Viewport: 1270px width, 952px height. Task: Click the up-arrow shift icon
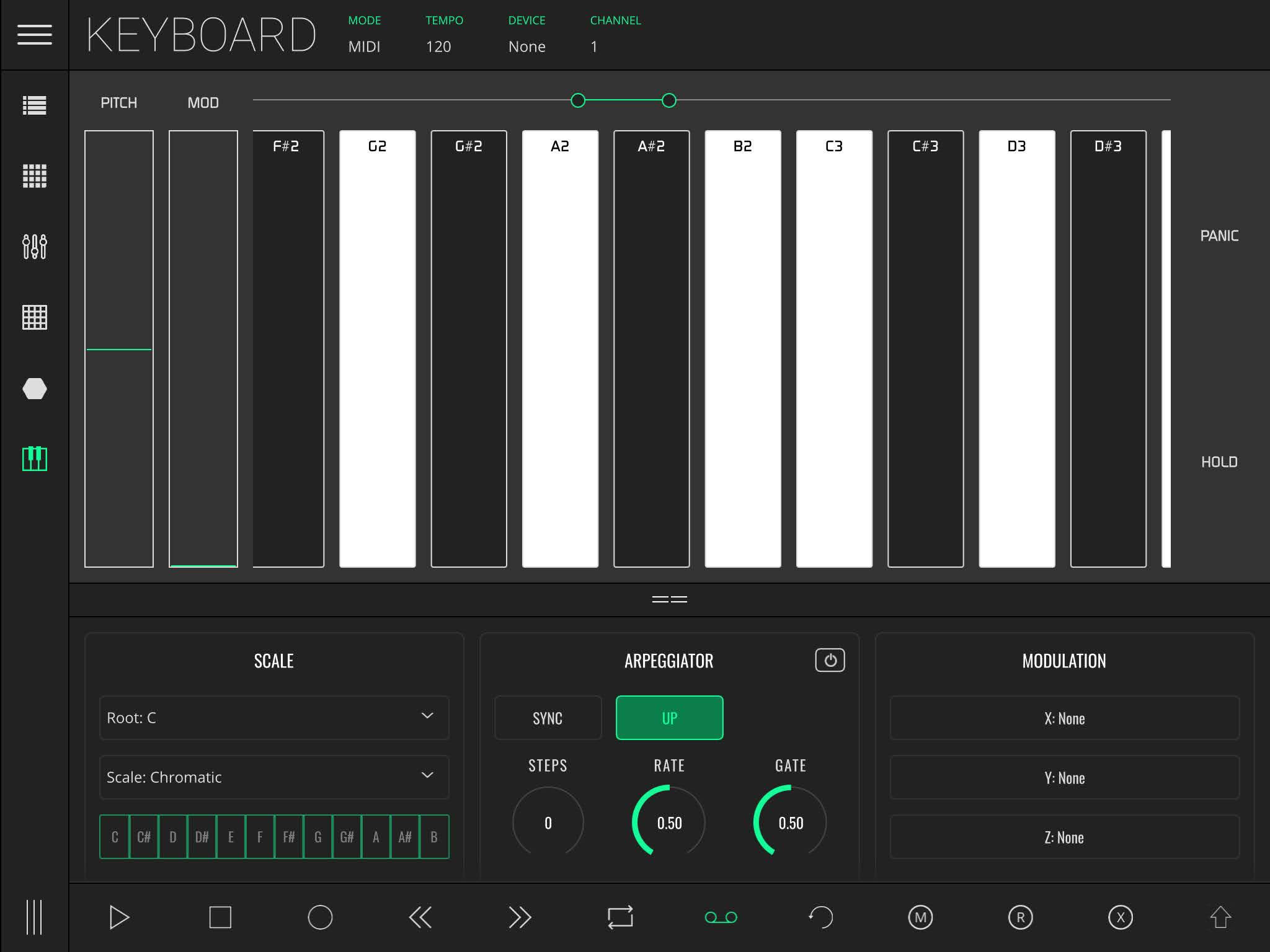pyautogui.click(x=1220, y=917)
